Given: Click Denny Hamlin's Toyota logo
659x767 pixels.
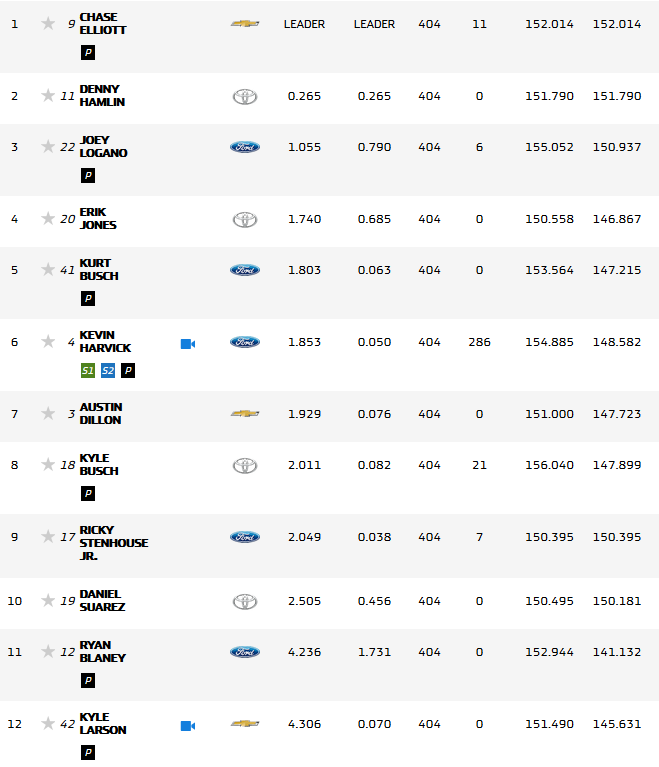Looking at the screenshot, I should (x=245, y=96).
